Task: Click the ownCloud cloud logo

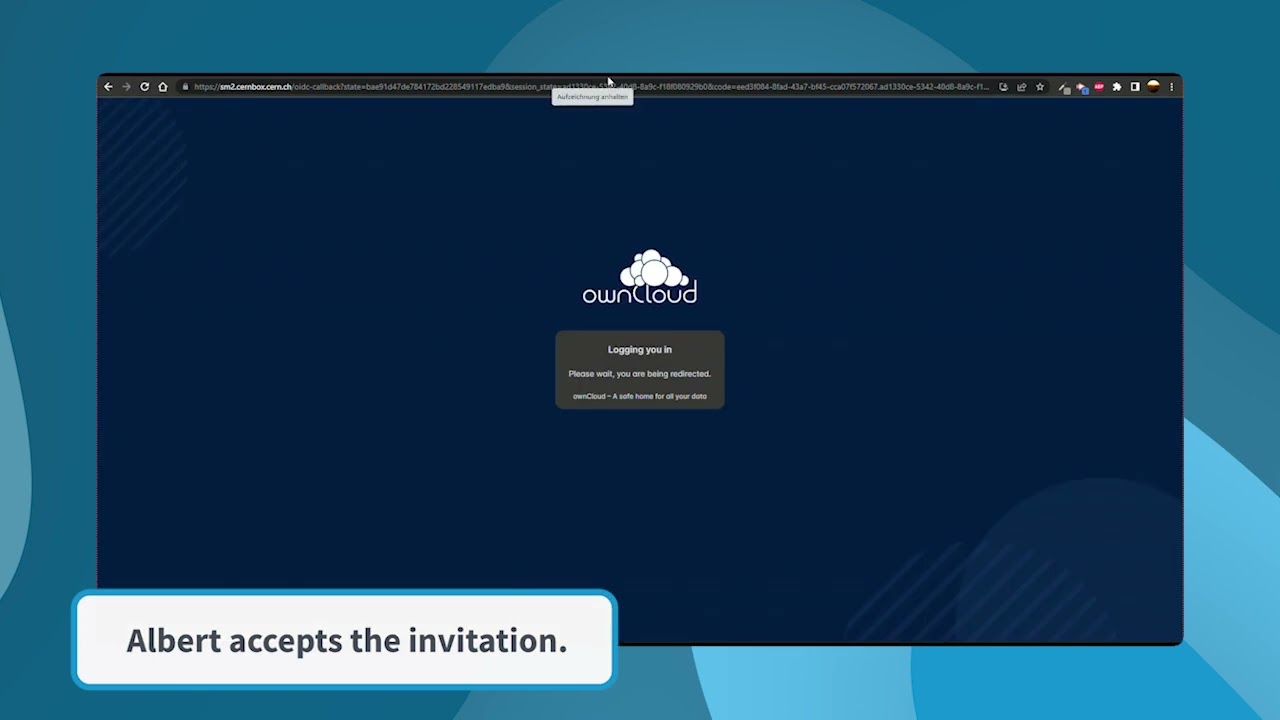Action: click(x=640, y=277)
